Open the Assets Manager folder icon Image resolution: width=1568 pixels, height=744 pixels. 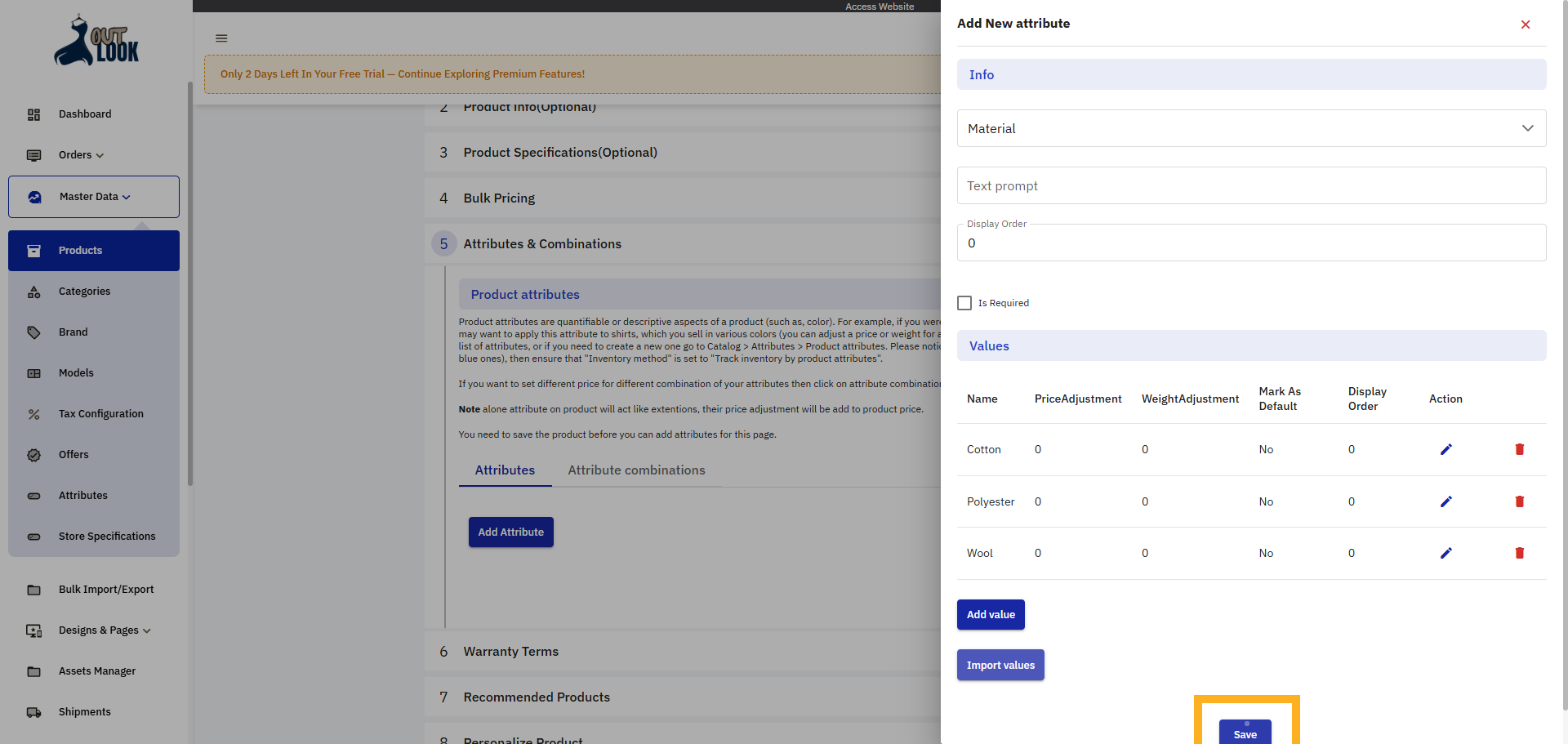[33, 671]
